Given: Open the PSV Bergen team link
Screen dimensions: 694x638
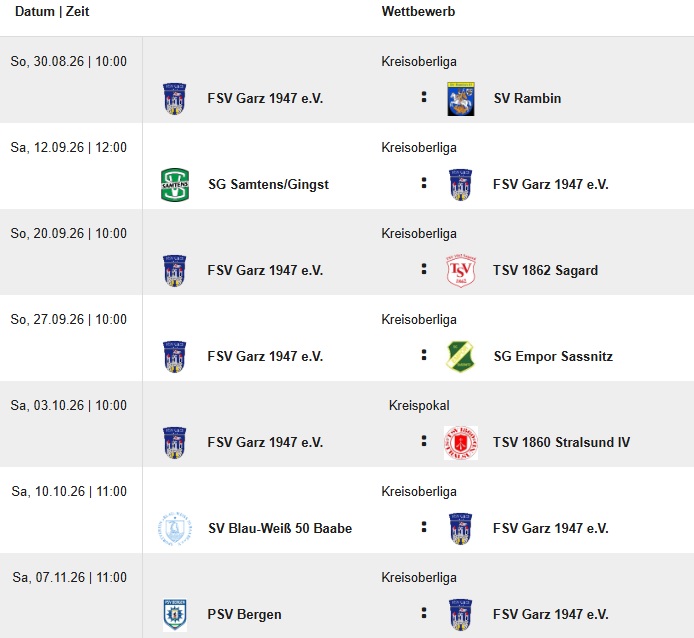Looking at the screenshot, I should 244,615.
